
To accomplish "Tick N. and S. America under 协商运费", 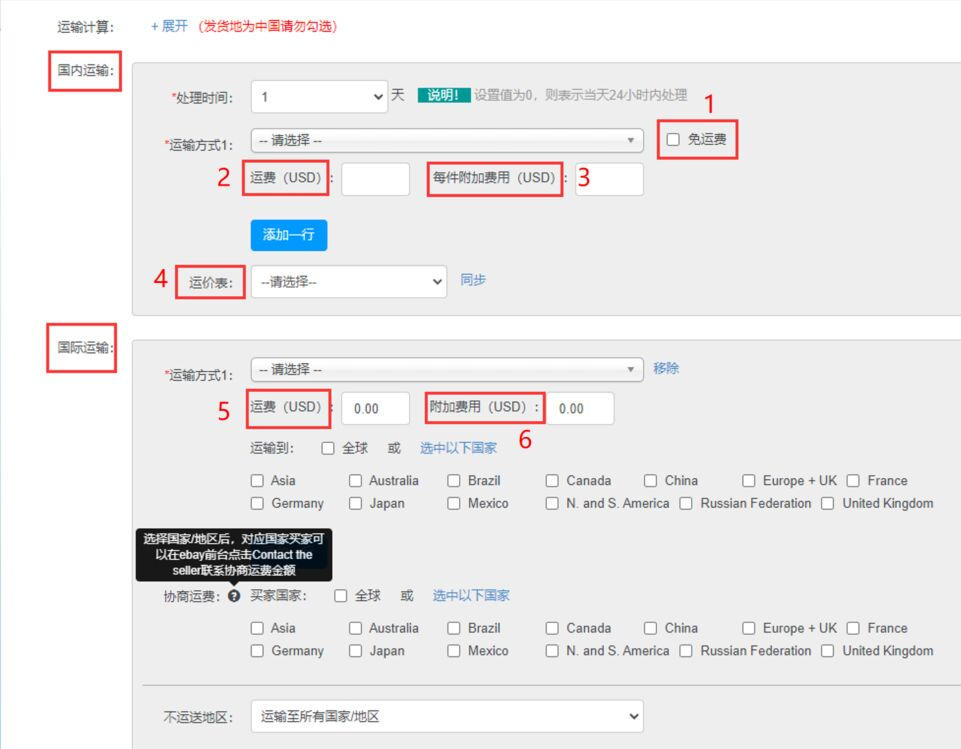I will tap(552, 651).
